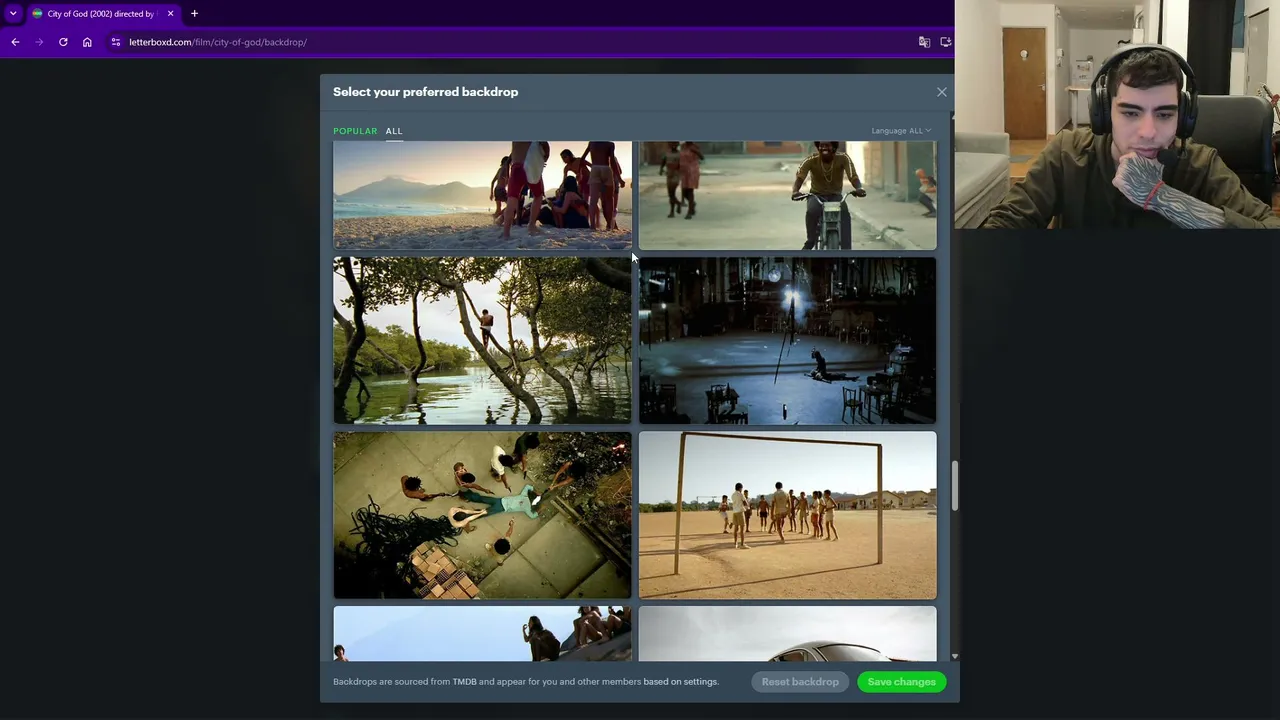Pick the overhead backdrop of people around body
This screenshot has width=1280, height=720.
(x=482, y=515)
